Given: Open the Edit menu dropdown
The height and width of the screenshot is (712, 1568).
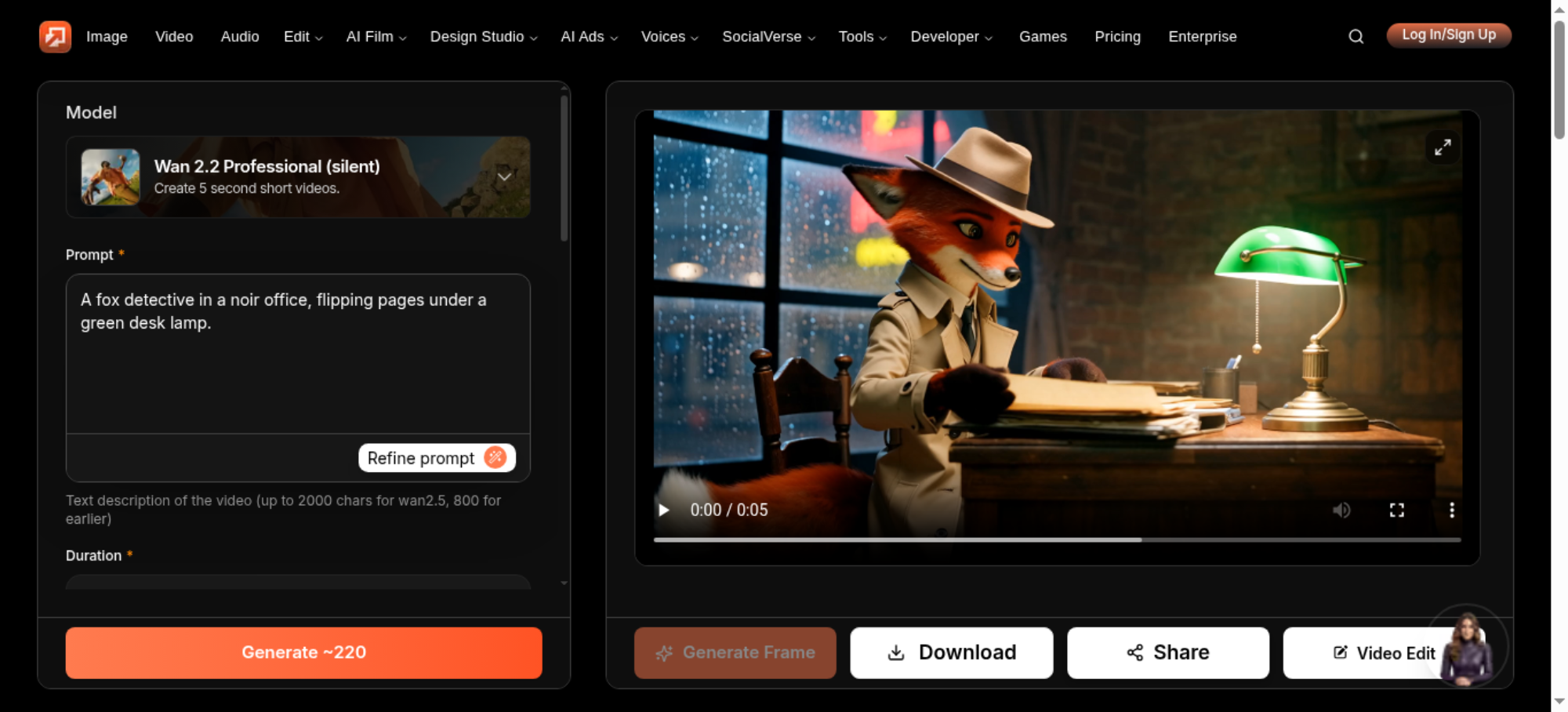Looking at the screenshot, I should (303, 36).
